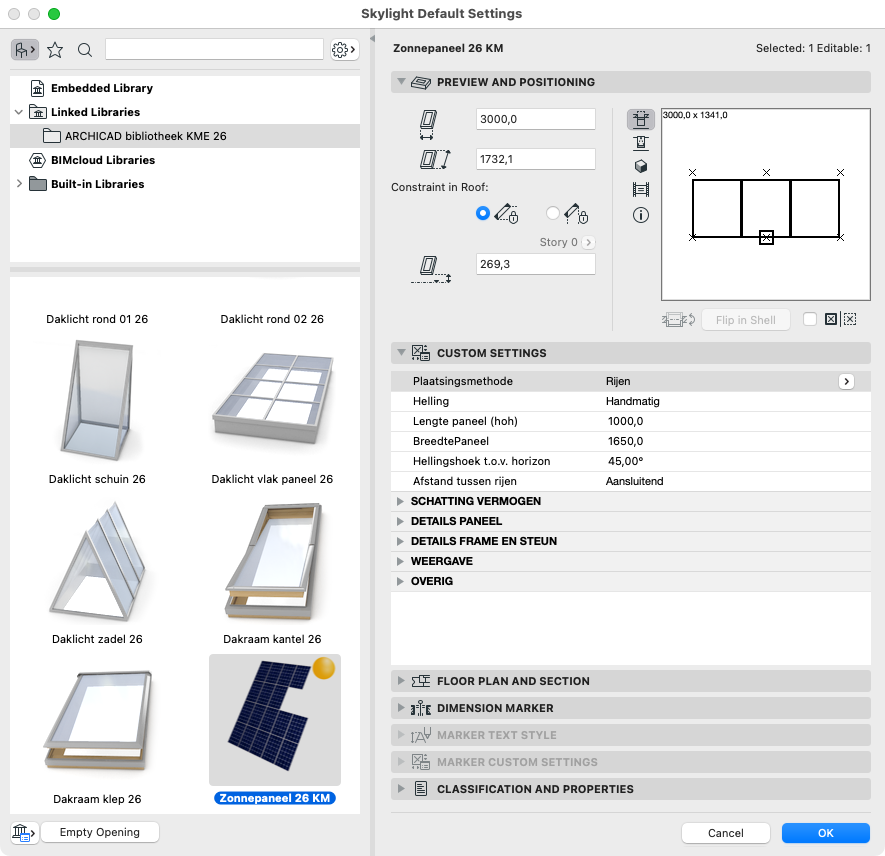
Task: Click the search magnifier icon
Action: click(x=85, y=50)
